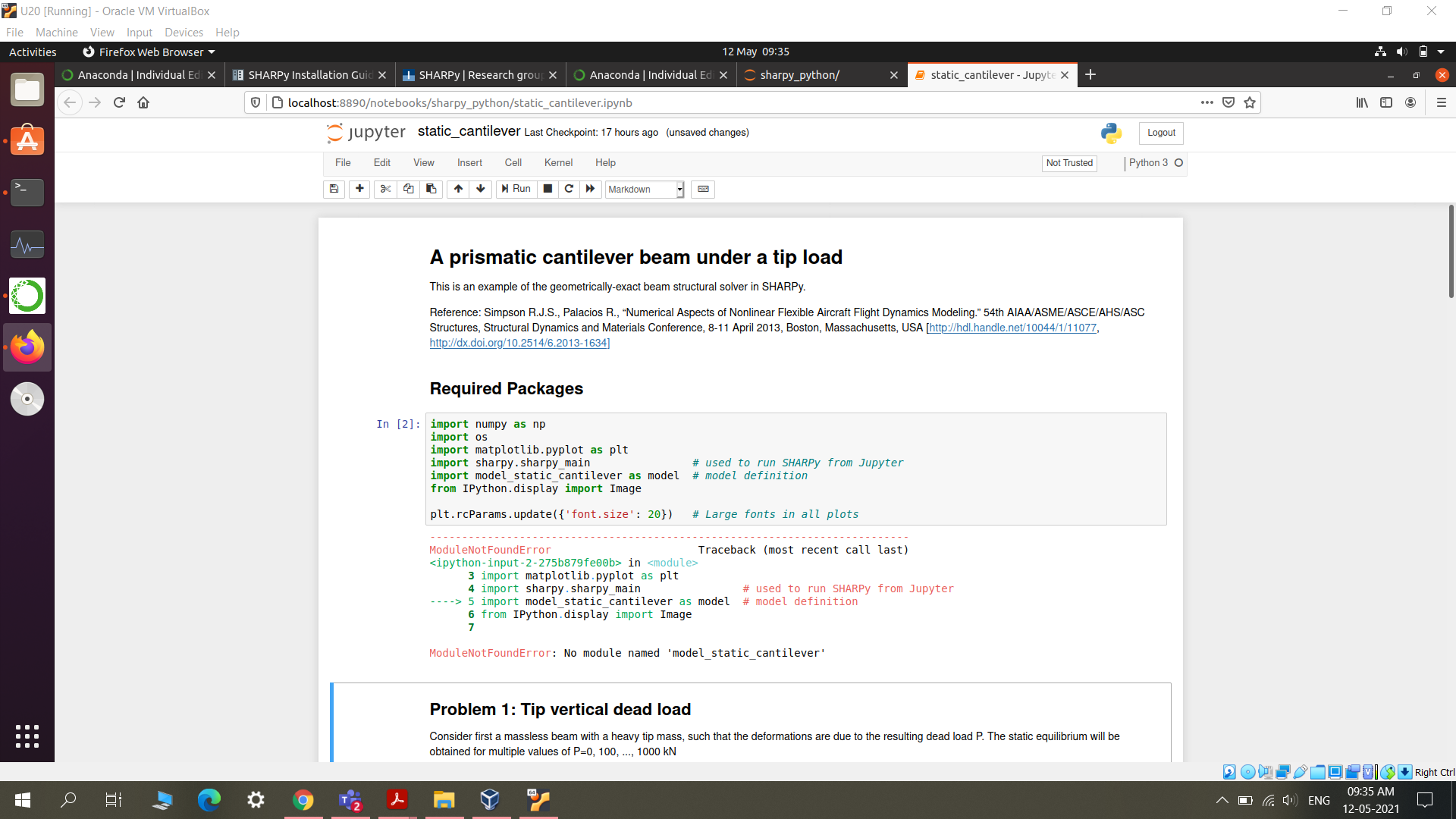Viewport: 1456px width, 819px height.
Task: Reload the page in Firefox
Action: [119, 102]
